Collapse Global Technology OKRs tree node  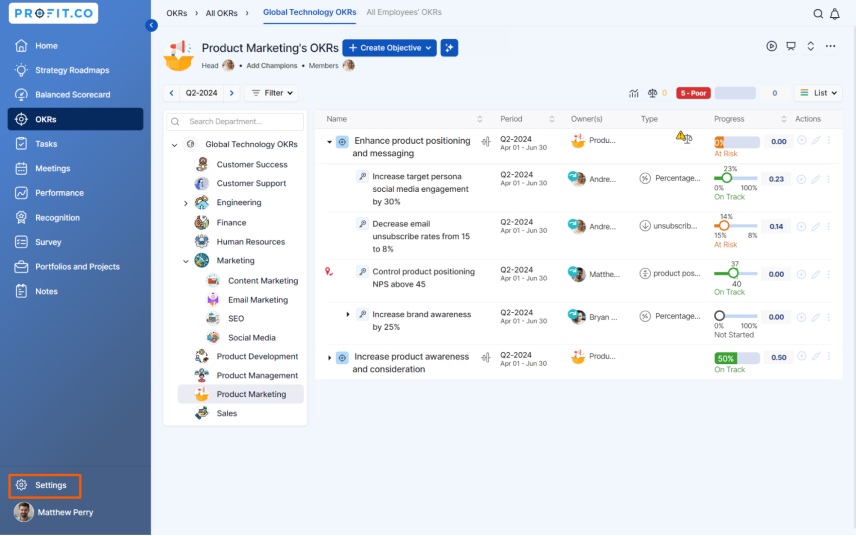tap(174, 145)
